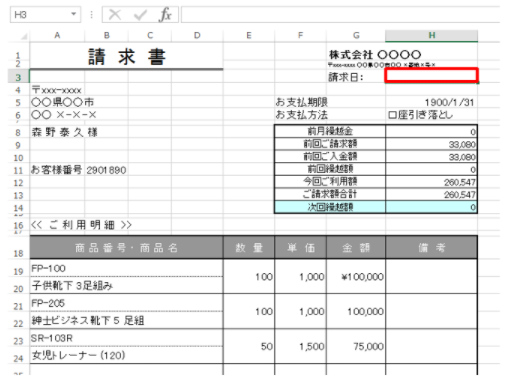Image resolution: width=517 pixels, height=380 pixels.
Task: Click the formula bar cancel X icon
Action: [115, 15]
